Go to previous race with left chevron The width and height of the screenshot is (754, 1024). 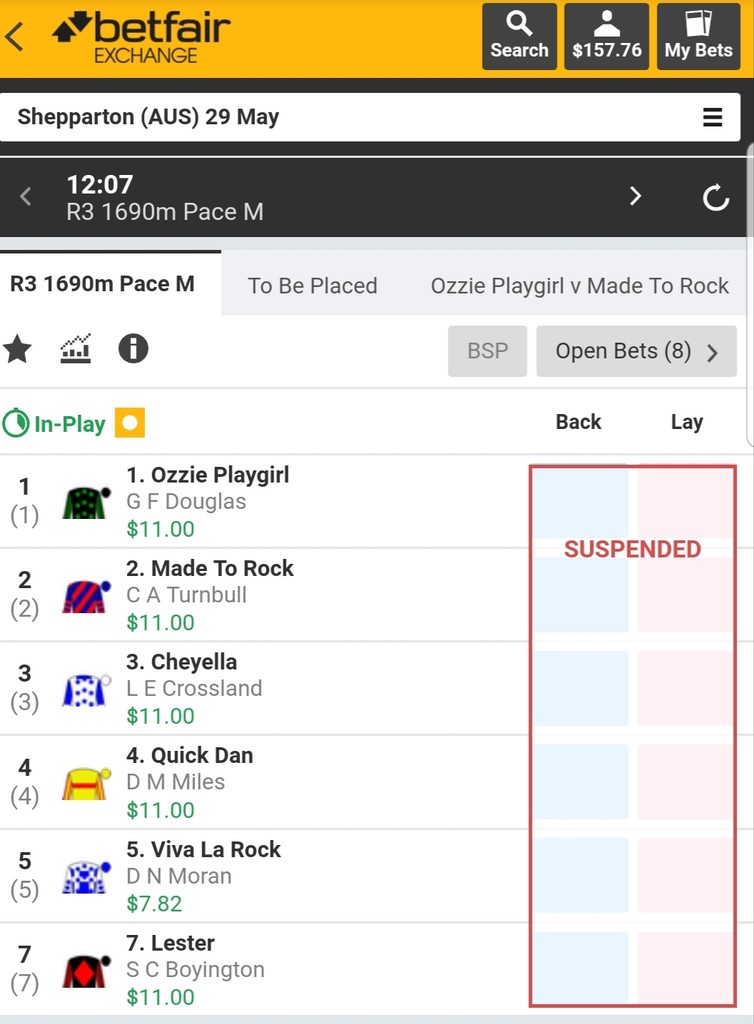(x=25, y=196)
